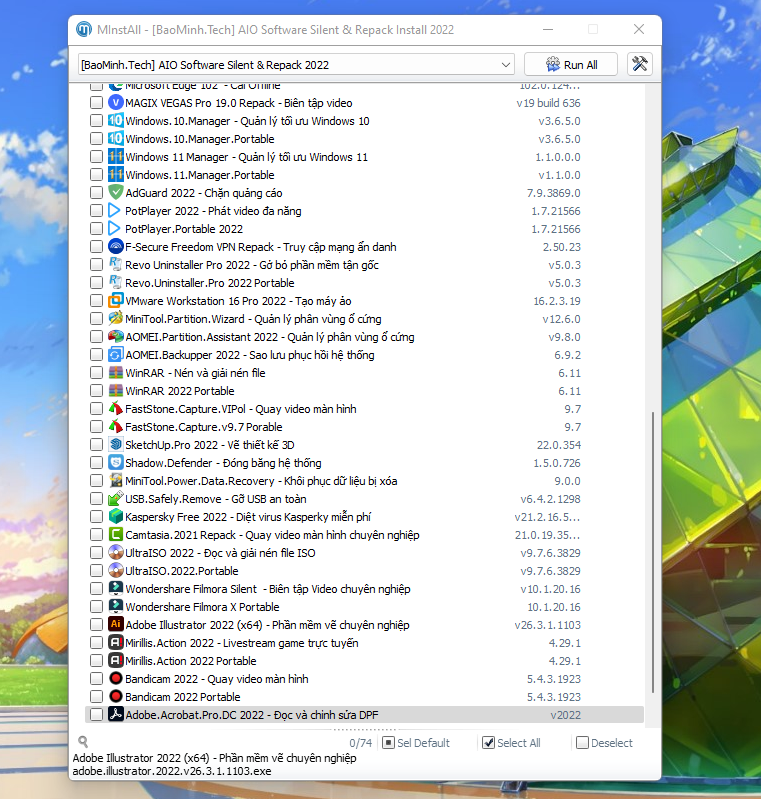Click the MiniTool.Power.Data.Recovery icon
The image size is (761, 799).
pyautogui.click(x=116, y=481)
